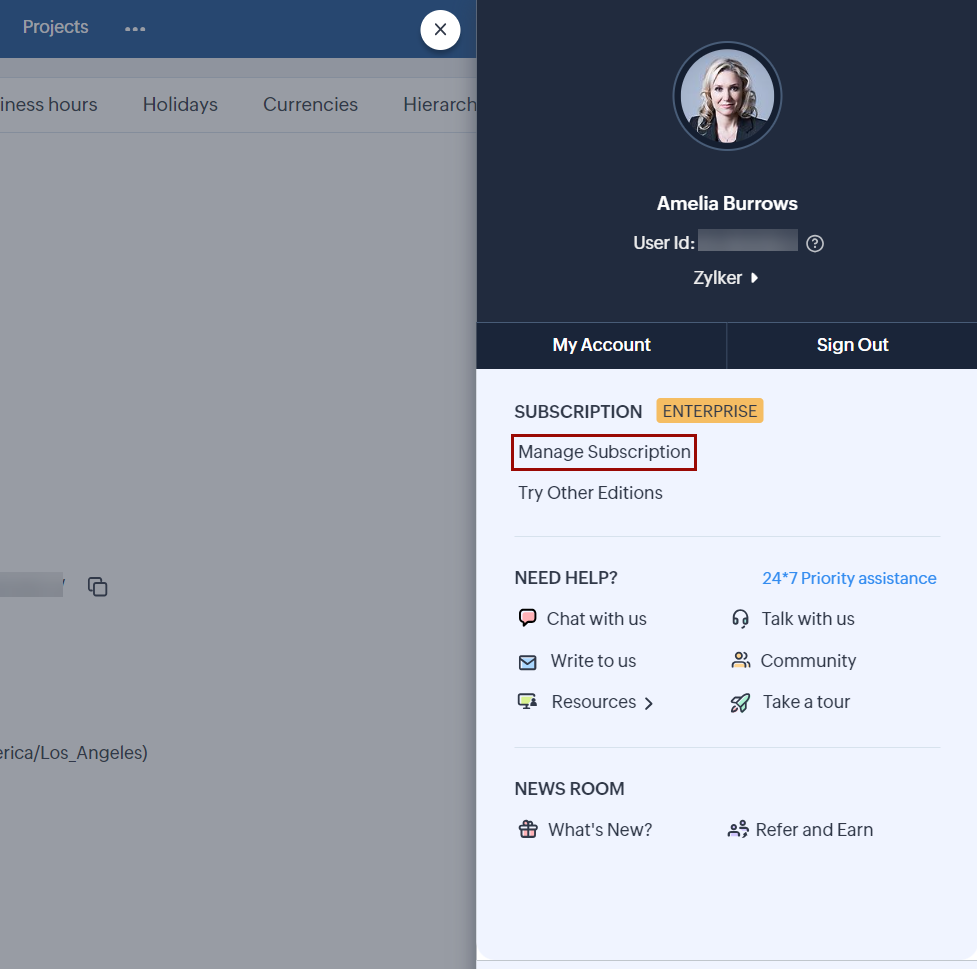
Task: Click Amelia Burrows profile picture
Action: coord(727,97)
